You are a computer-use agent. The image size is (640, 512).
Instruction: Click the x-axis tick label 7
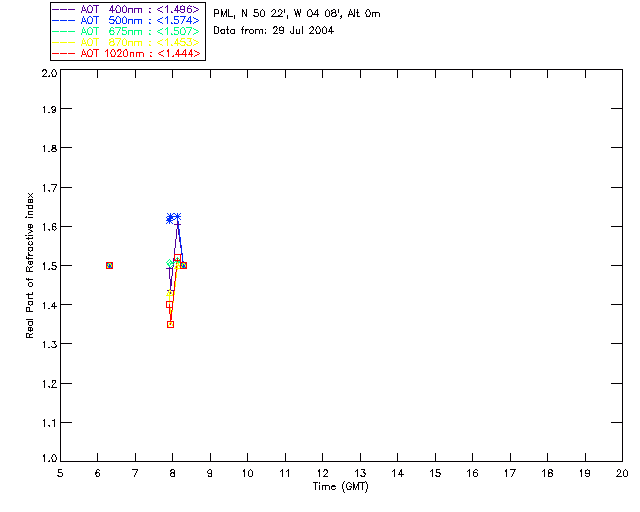(135, 473)
